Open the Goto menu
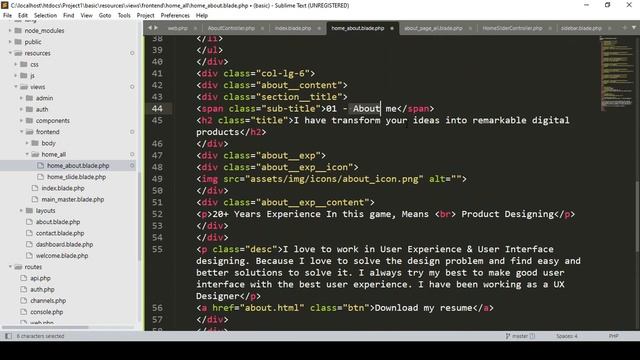Image resolution: width=640 pixels, height=360 pixels. (x=105, y=16)
